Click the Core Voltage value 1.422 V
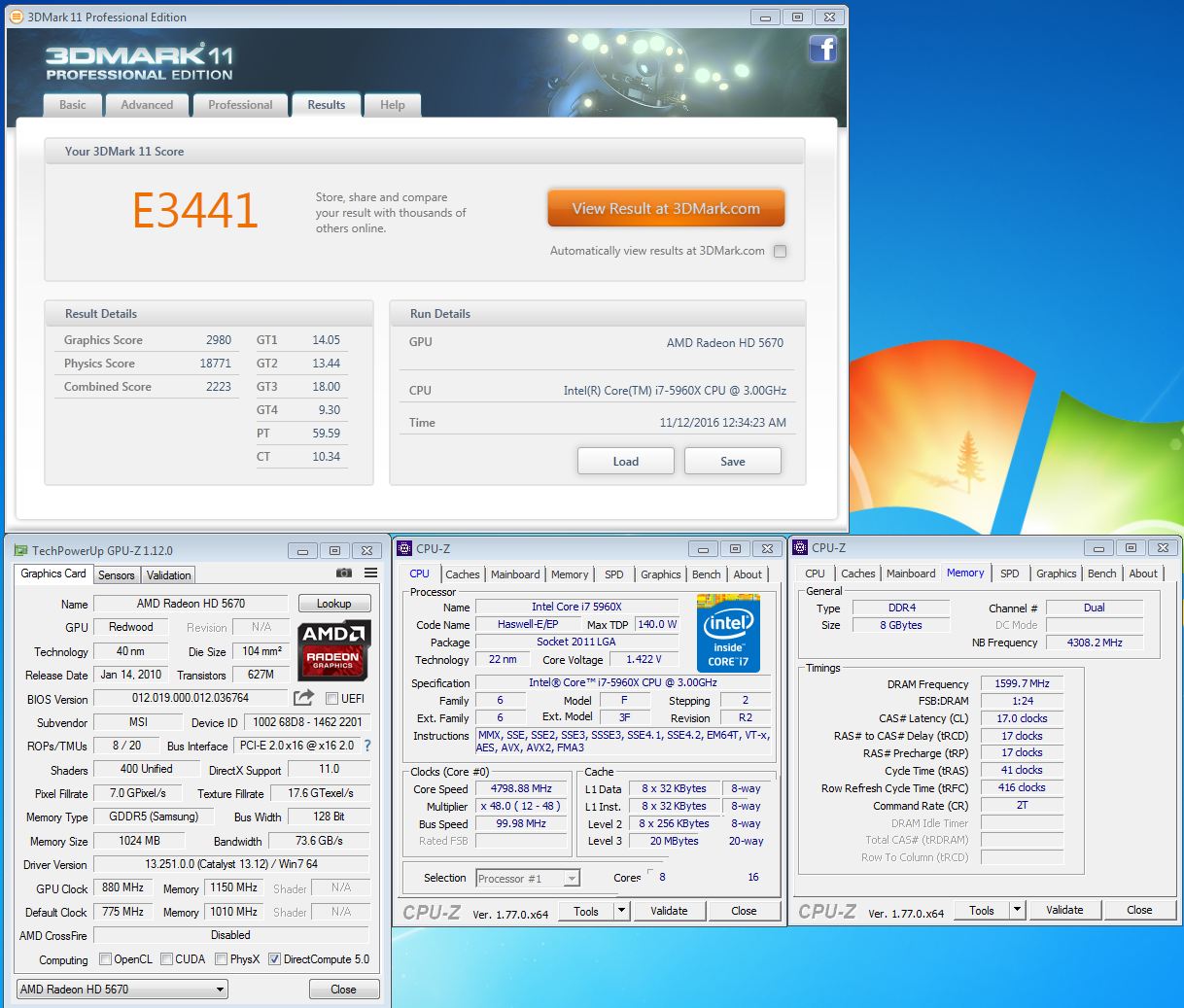The height and width of the screenshot is (1008, 1184). 644,659
